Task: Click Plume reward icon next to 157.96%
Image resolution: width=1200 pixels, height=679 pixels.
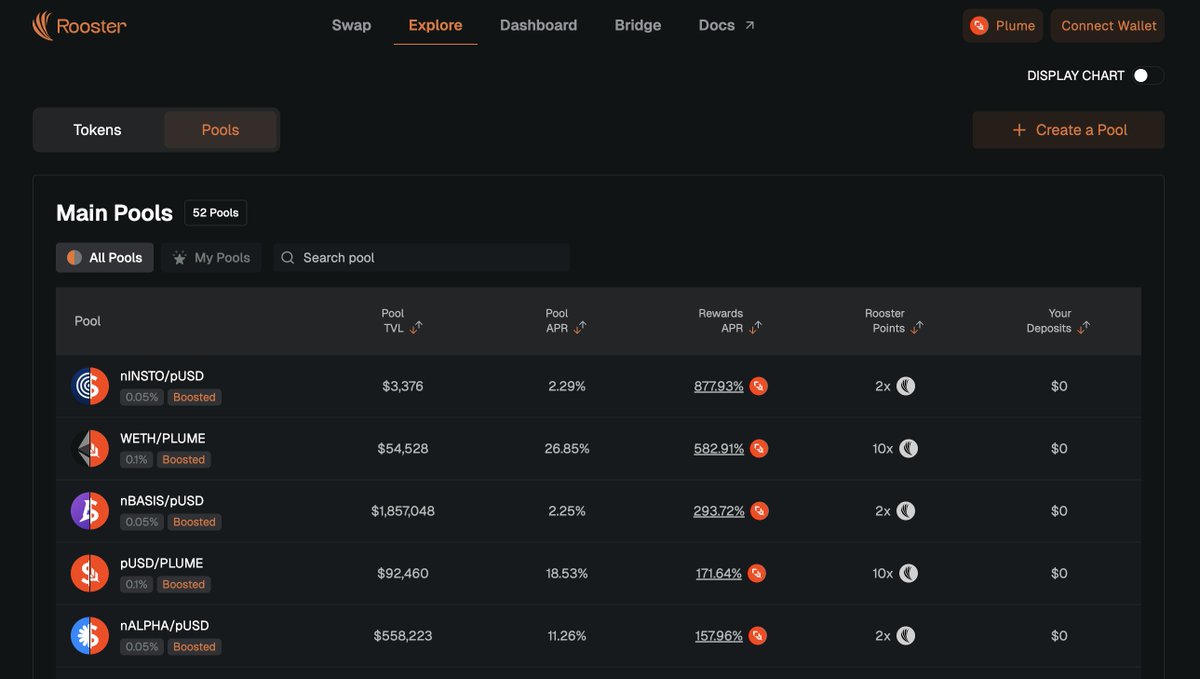Action: click(x=758, y=636)
